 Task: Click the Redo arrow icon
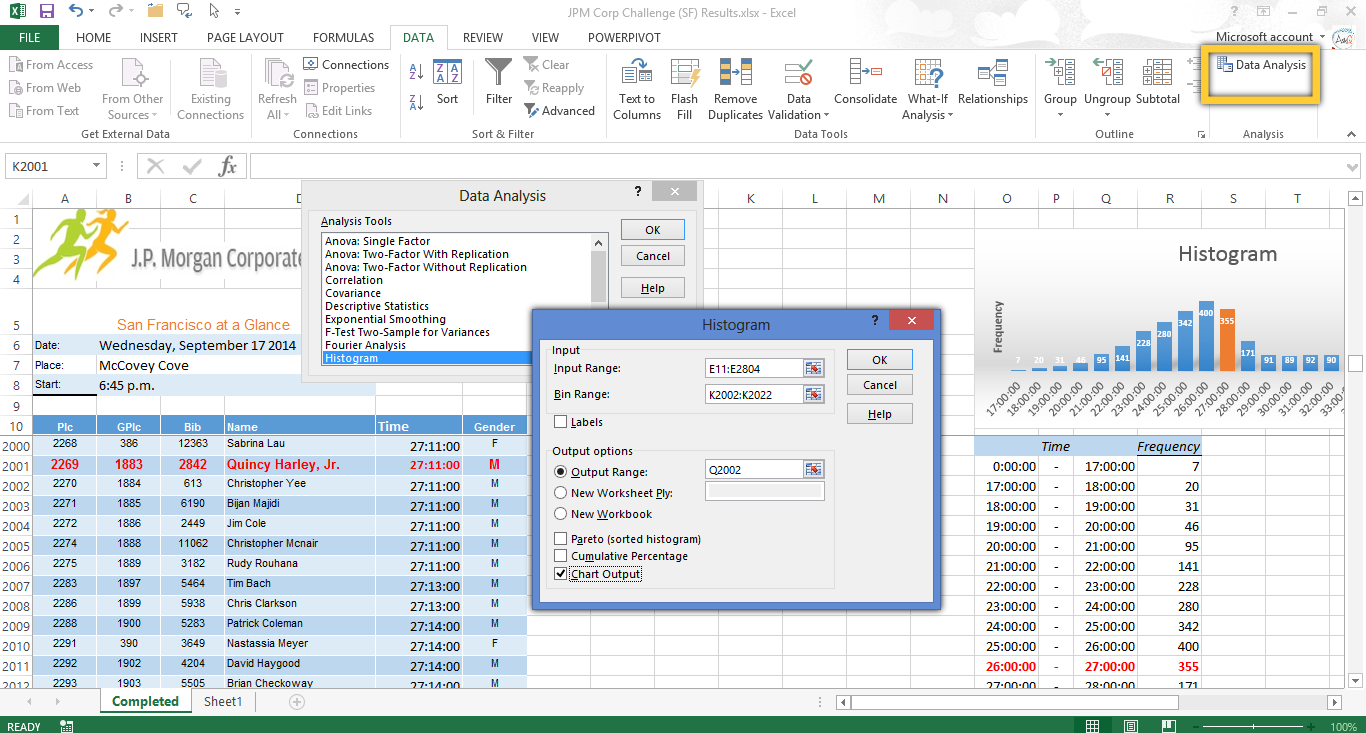(x=115, y=12)
